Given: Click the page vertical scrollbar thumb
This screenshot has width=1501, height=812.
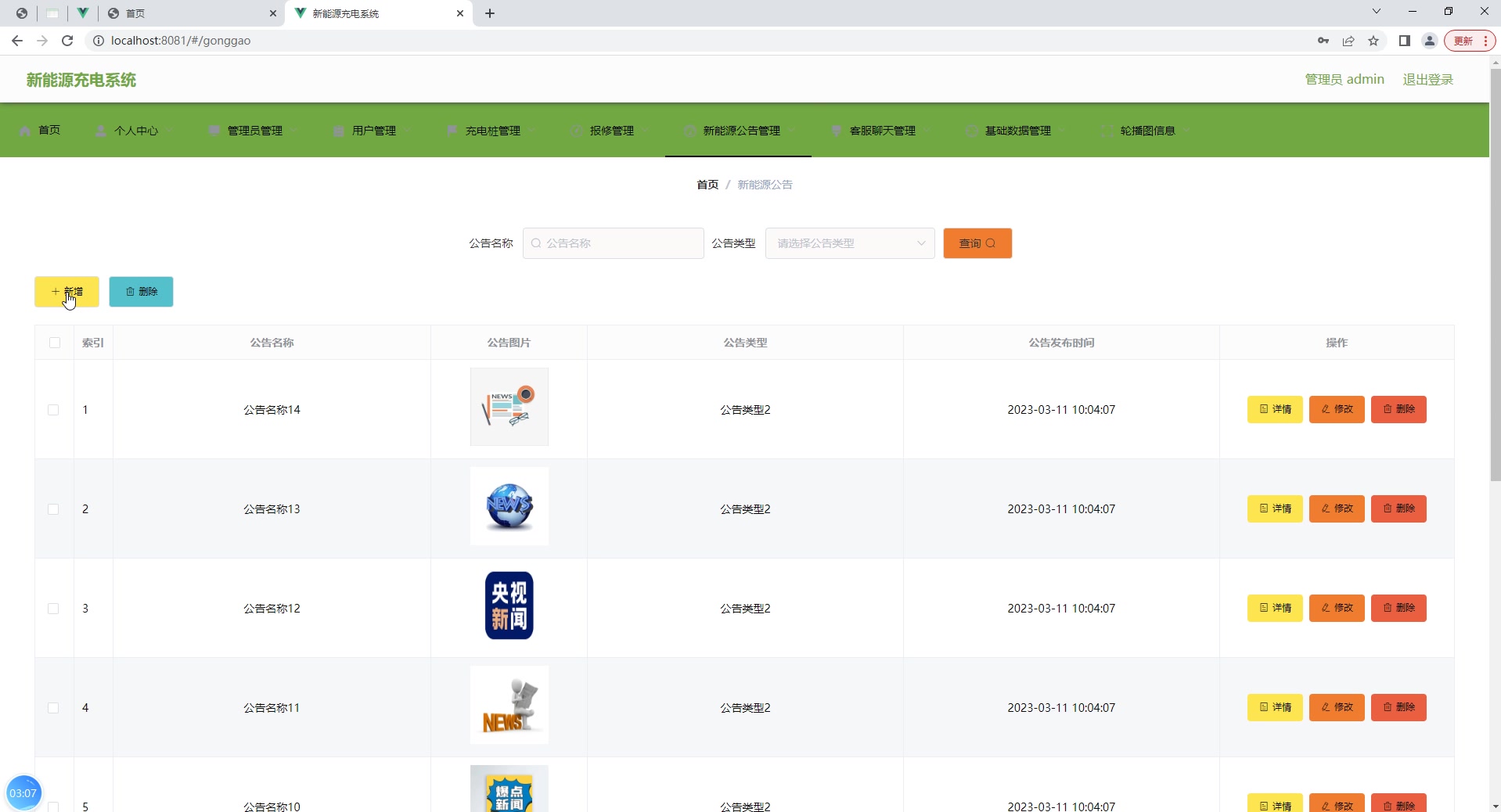Looking at the screenshot, I should [x=1495, y=274].
